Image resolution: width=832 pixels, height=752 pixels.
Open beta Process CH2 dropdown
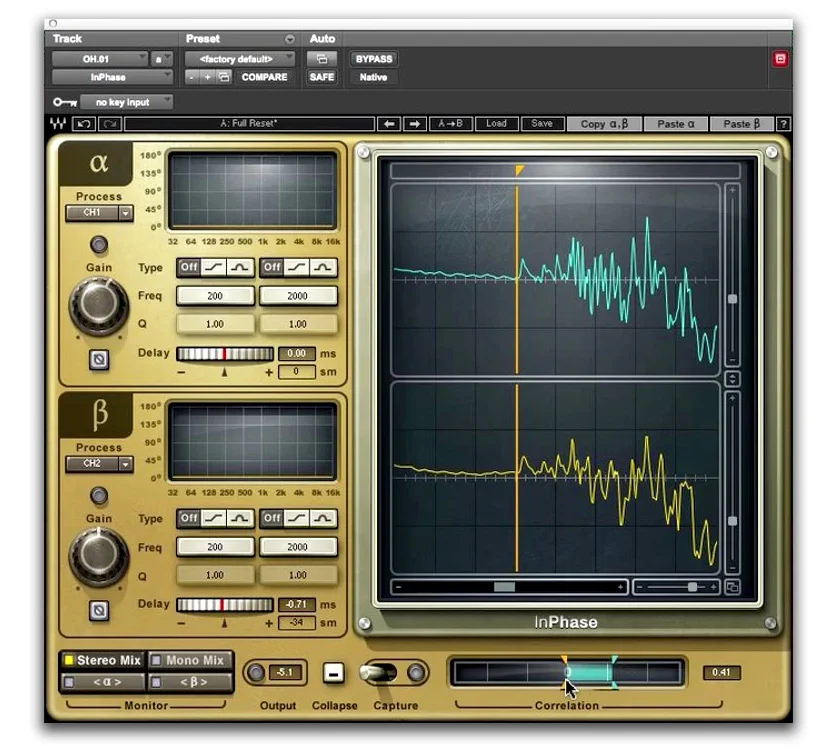click(99, 464)
